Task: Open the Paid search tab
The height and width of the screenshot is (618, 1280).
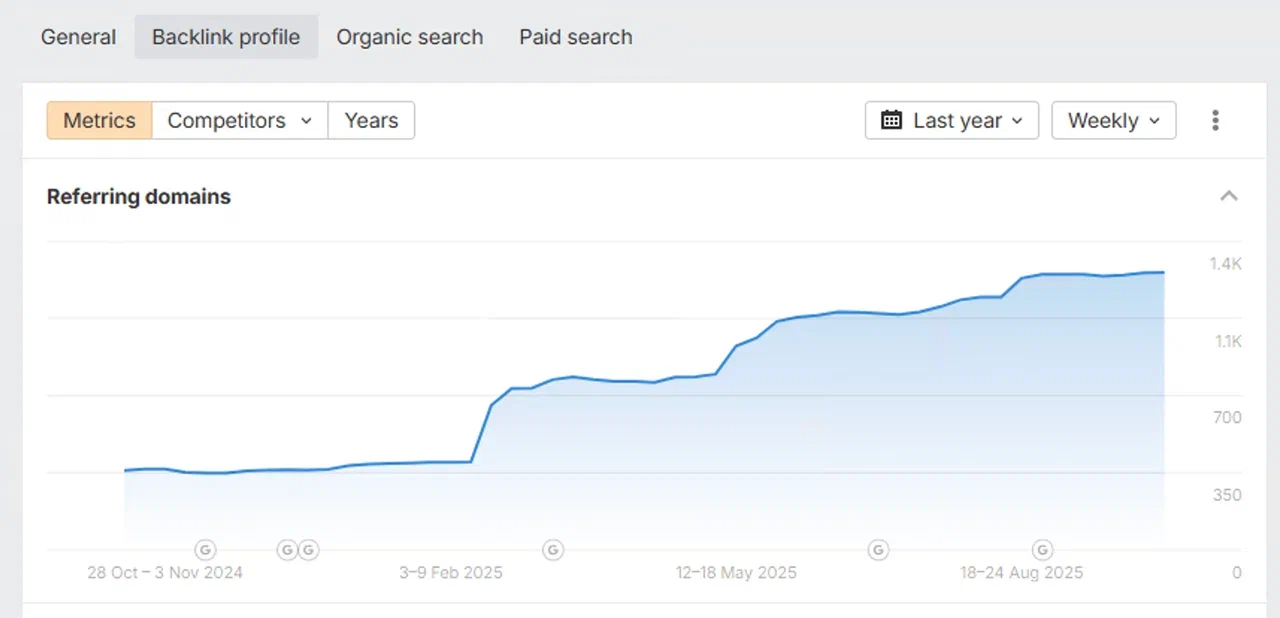Action: (x=575, y=37)
